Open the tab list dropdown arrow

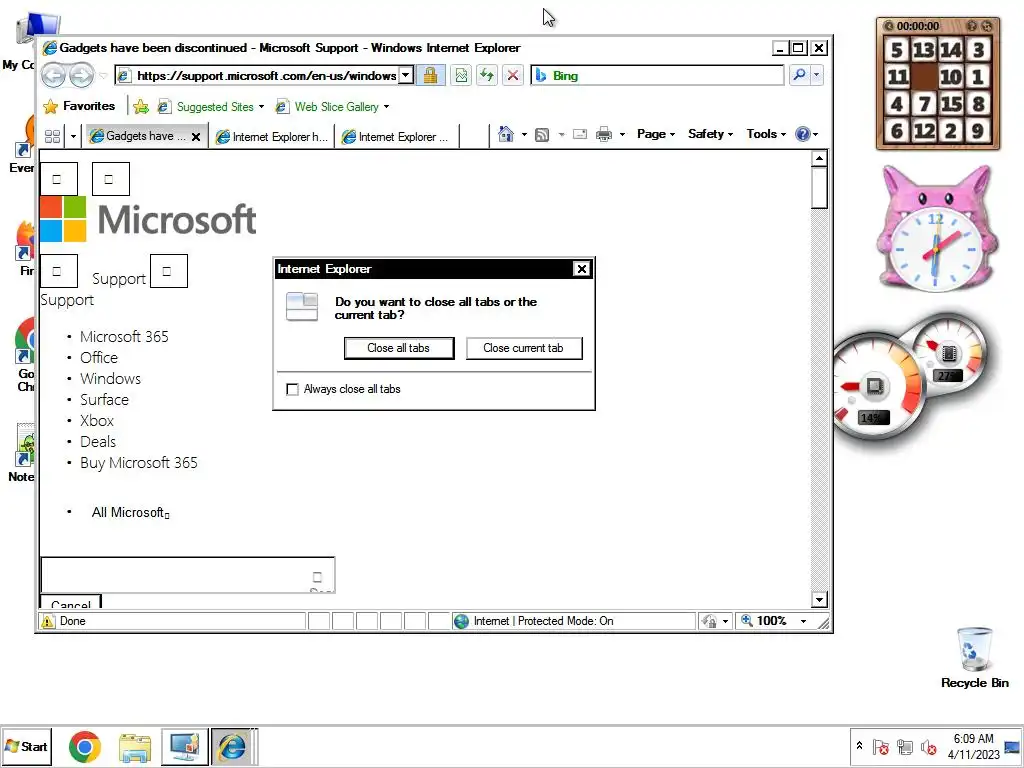[73, 136]
